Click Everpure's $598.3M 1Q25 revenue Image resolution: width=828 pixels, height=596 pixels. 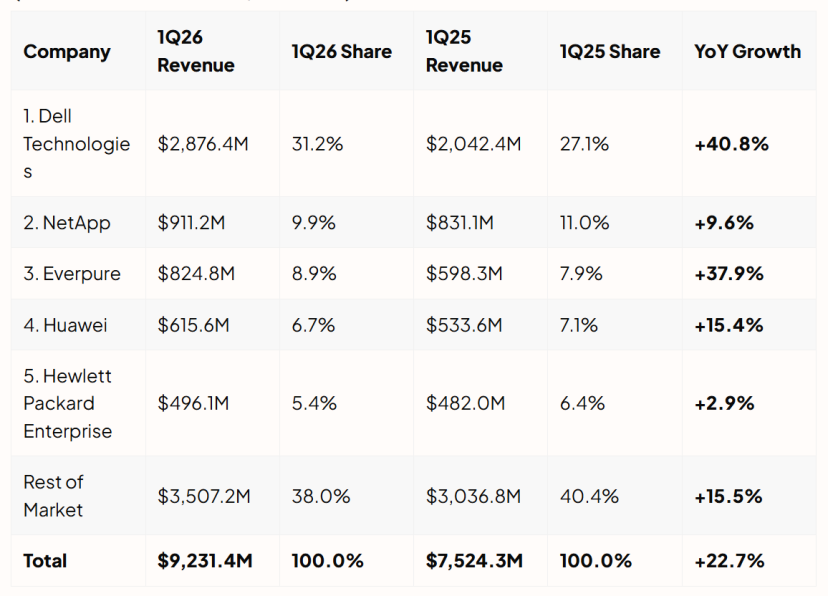coord(464,273)
